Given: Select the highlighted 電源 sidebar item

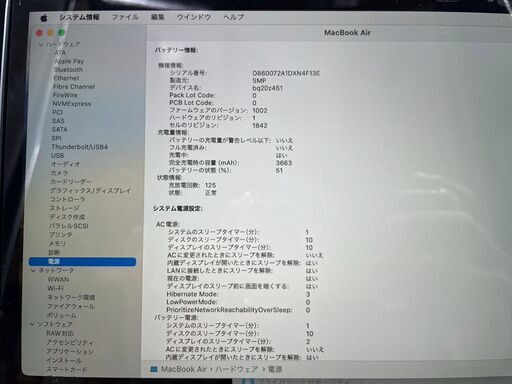Looking at the screenshot, I should tap(82, 262).
